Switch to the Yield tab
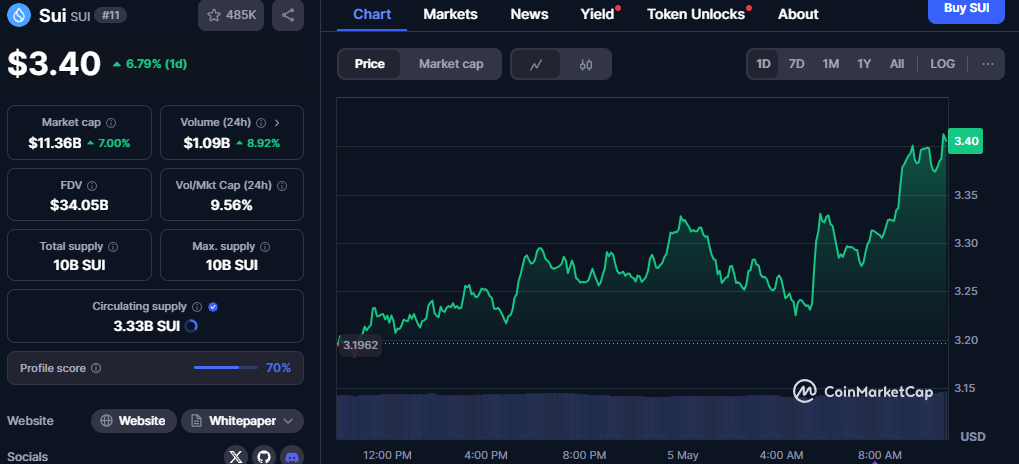Screen dimensions: 1019x464 tap(597, 14)
